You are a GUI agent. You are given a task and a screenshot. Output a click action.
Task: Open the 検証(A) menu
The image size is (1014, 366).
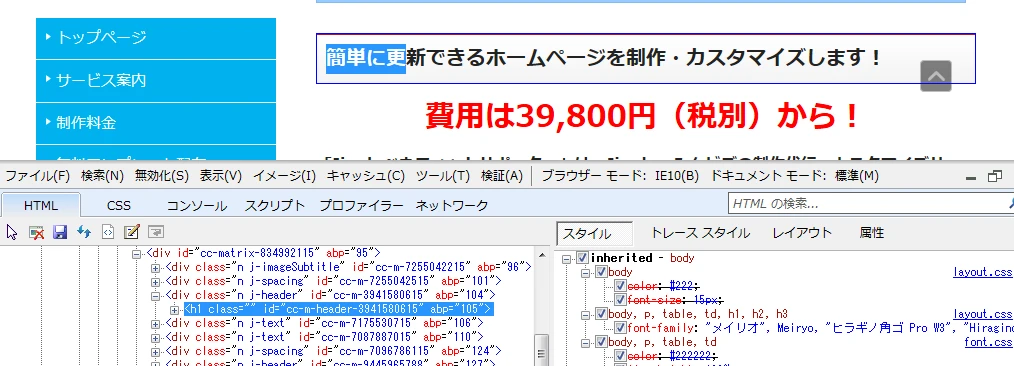click(502, 176)
